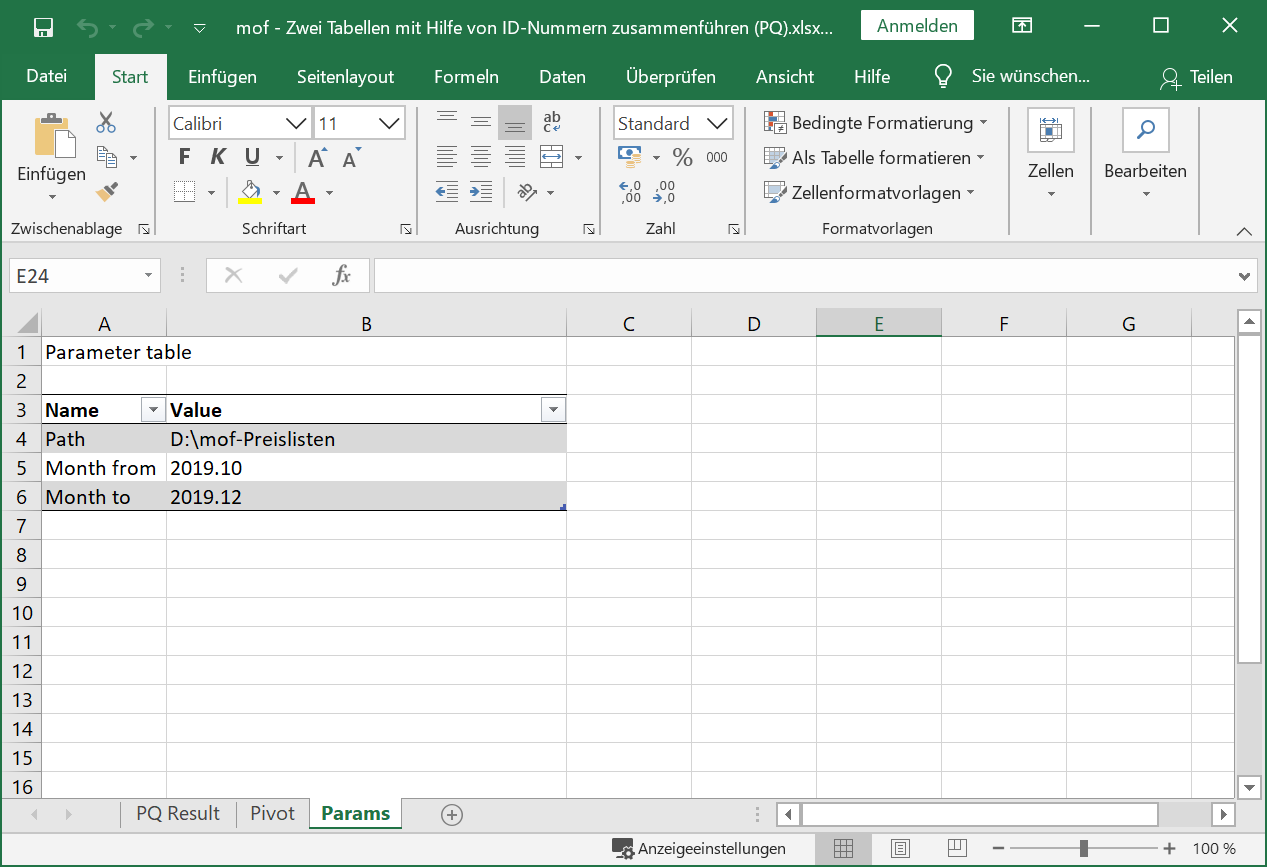Align cell text to the left

(447, 157)
